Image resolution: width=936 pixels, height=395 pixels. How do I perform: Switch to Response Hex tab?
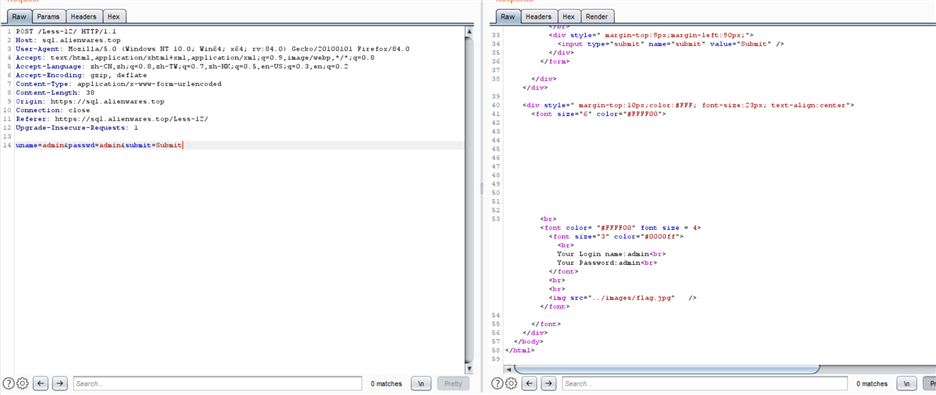569,17
